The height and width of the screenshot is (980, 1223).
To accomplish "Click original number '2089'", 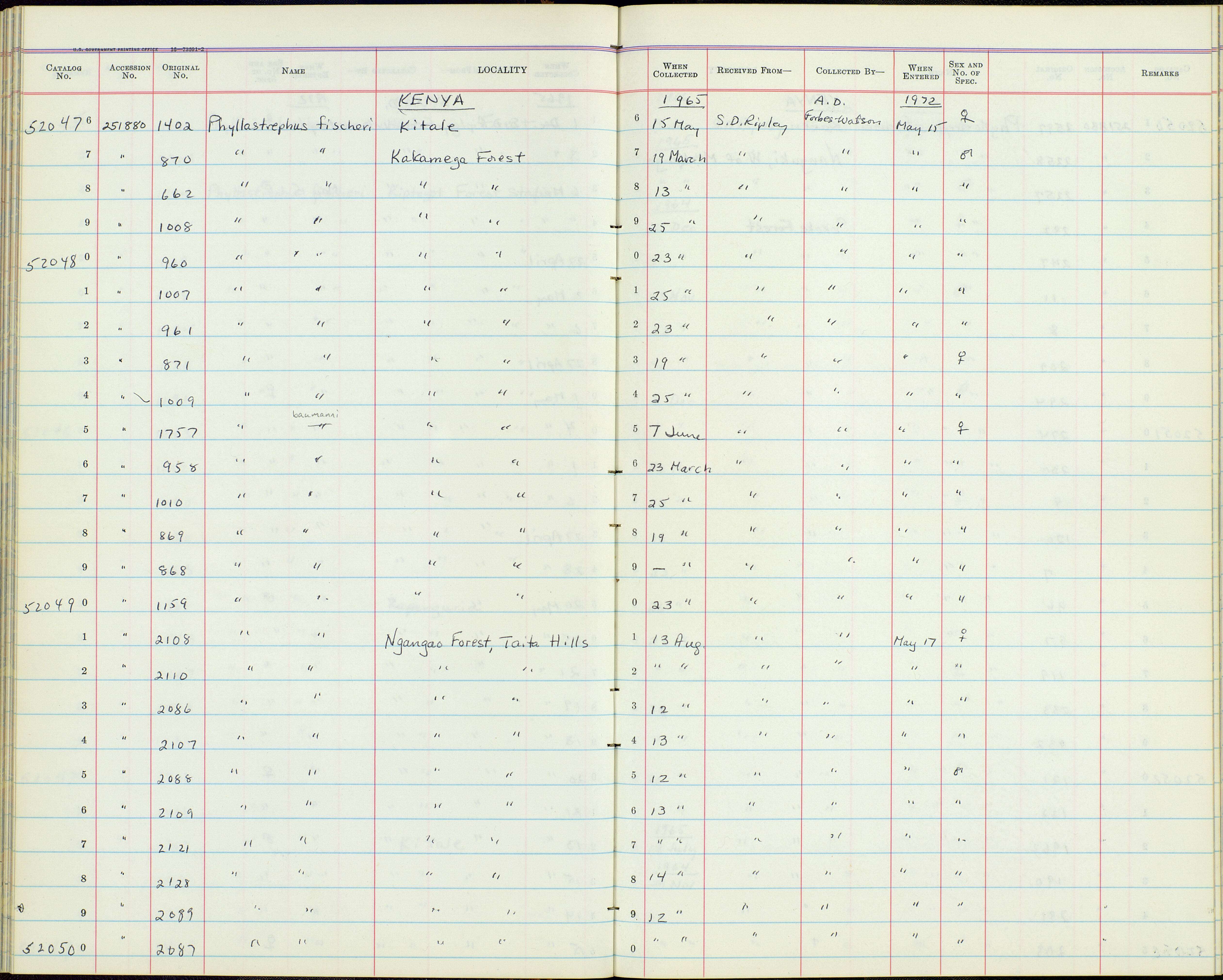I will tap(175, 915).
